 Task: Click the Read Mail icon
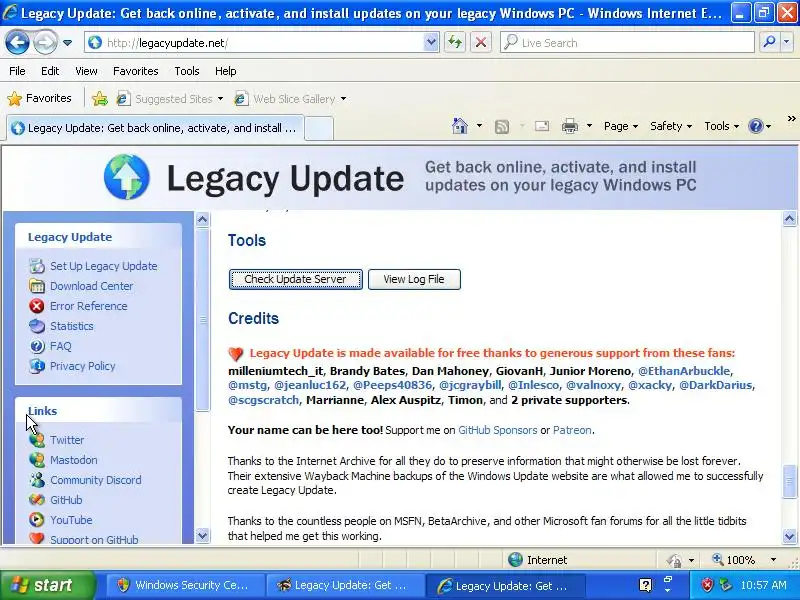pos(542,126)
